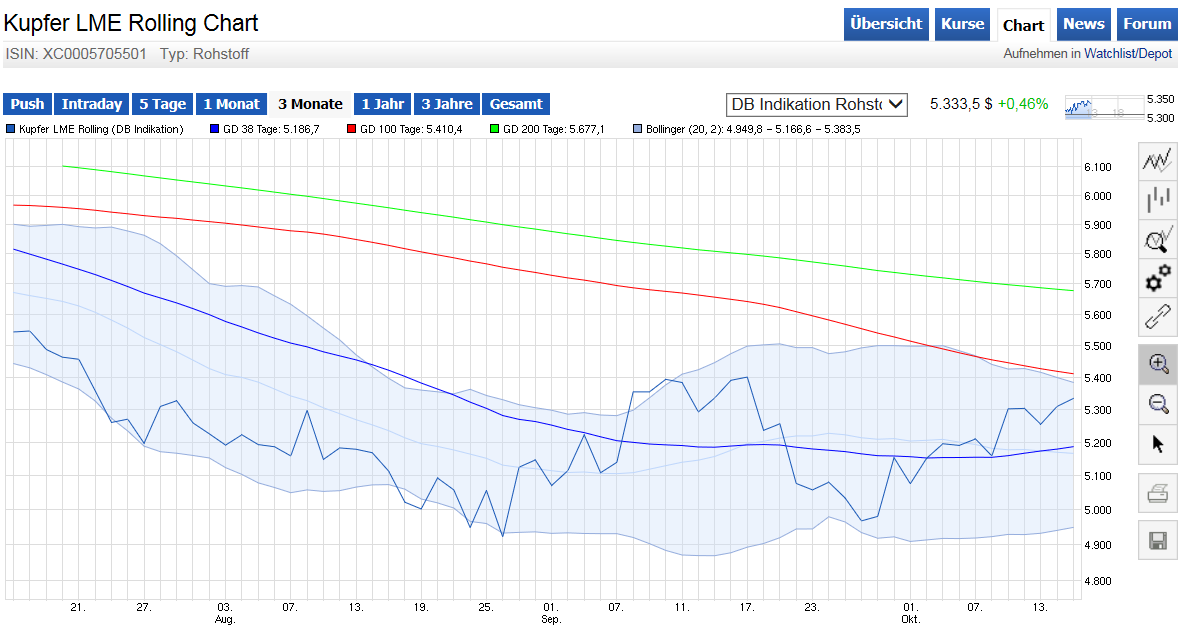The height and width of the screenshot is (636, 1192).
Task: Select the pointer cursor tool
Action: coord(1157,443)
